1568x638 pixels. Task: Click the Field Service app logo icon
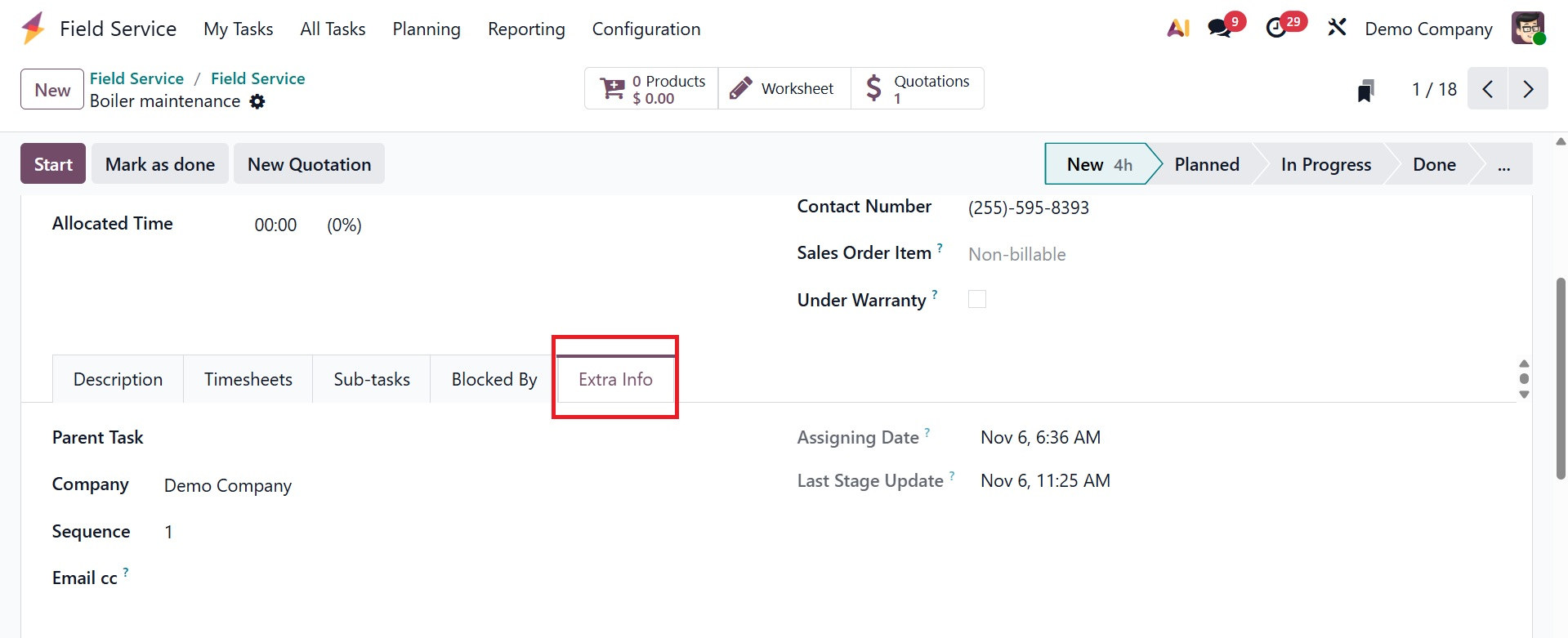(34, 29)
